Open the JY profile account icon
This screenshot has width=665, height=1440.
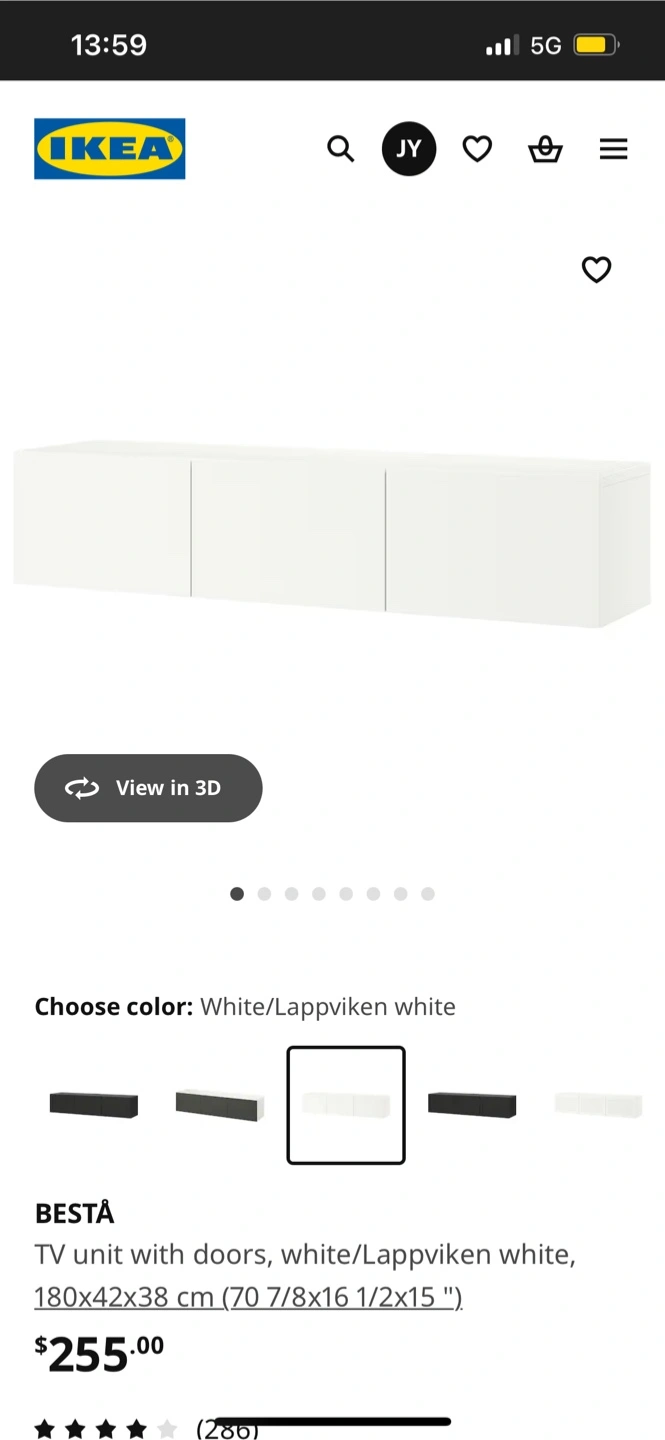[x=409, y=149]
